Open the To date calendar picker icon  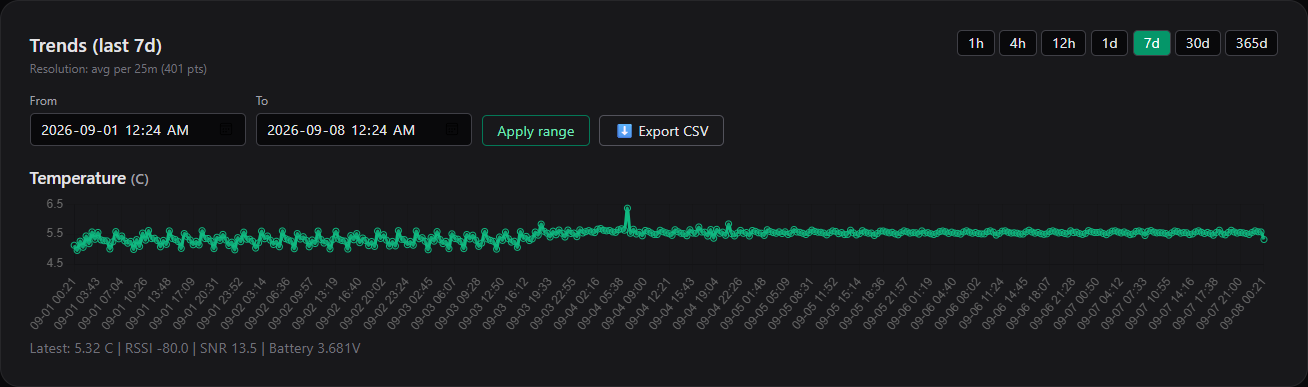click(x=452, y=130)
